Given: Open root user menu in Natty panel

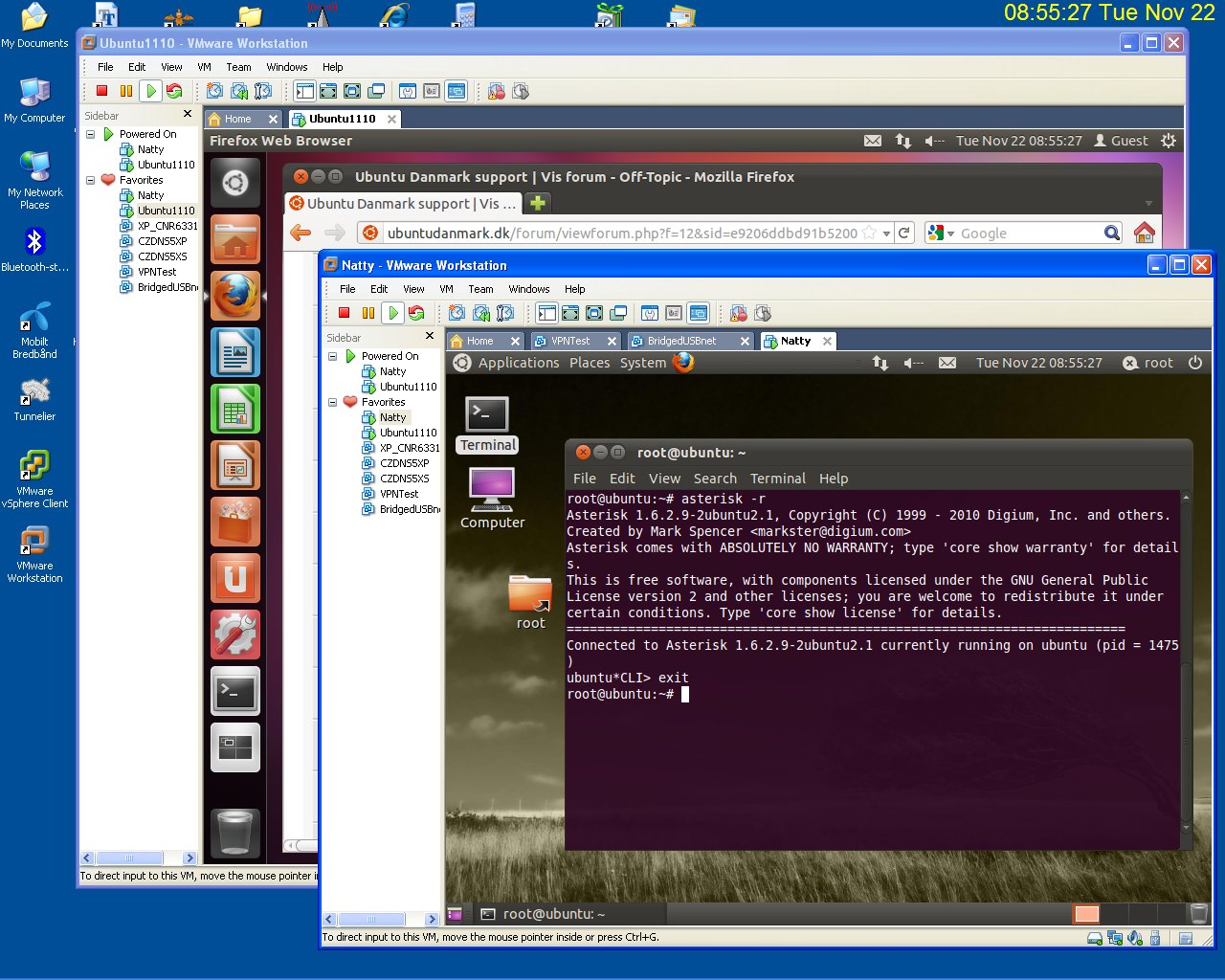Looking at the screenshot, I should click(x=1147, y=363).
